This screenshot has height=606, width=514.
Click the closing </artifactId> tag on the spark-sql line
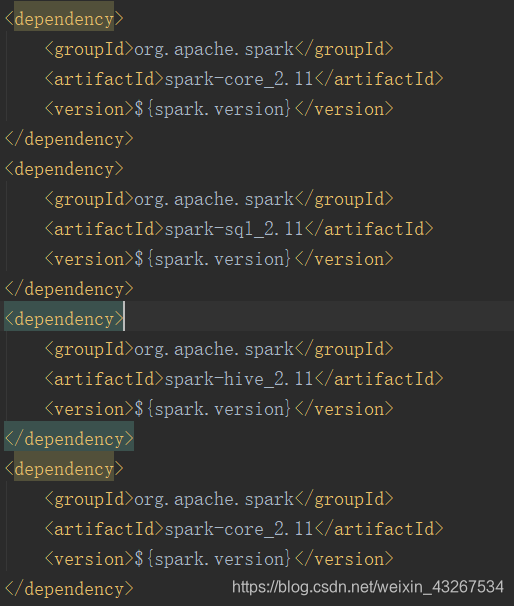tap(369, 229)
